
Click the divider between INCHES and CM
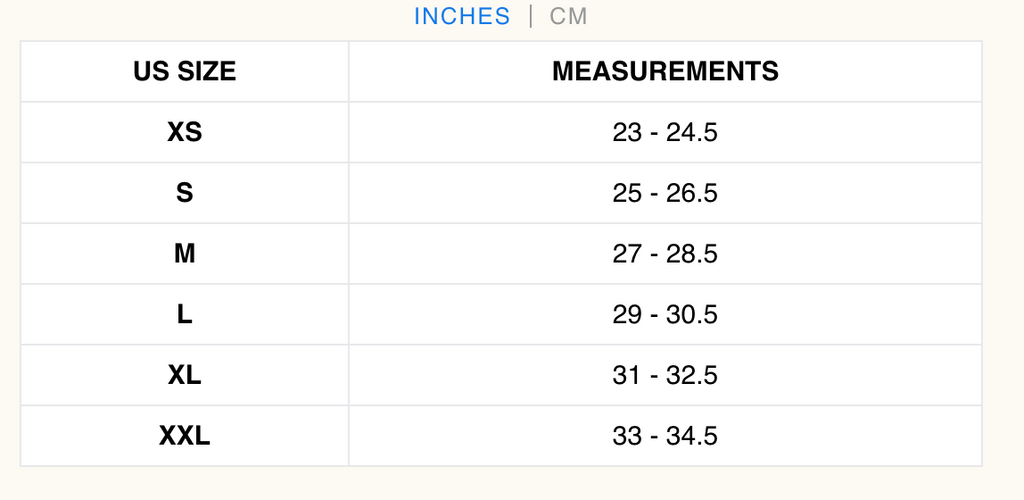click(x=530, y=16)
